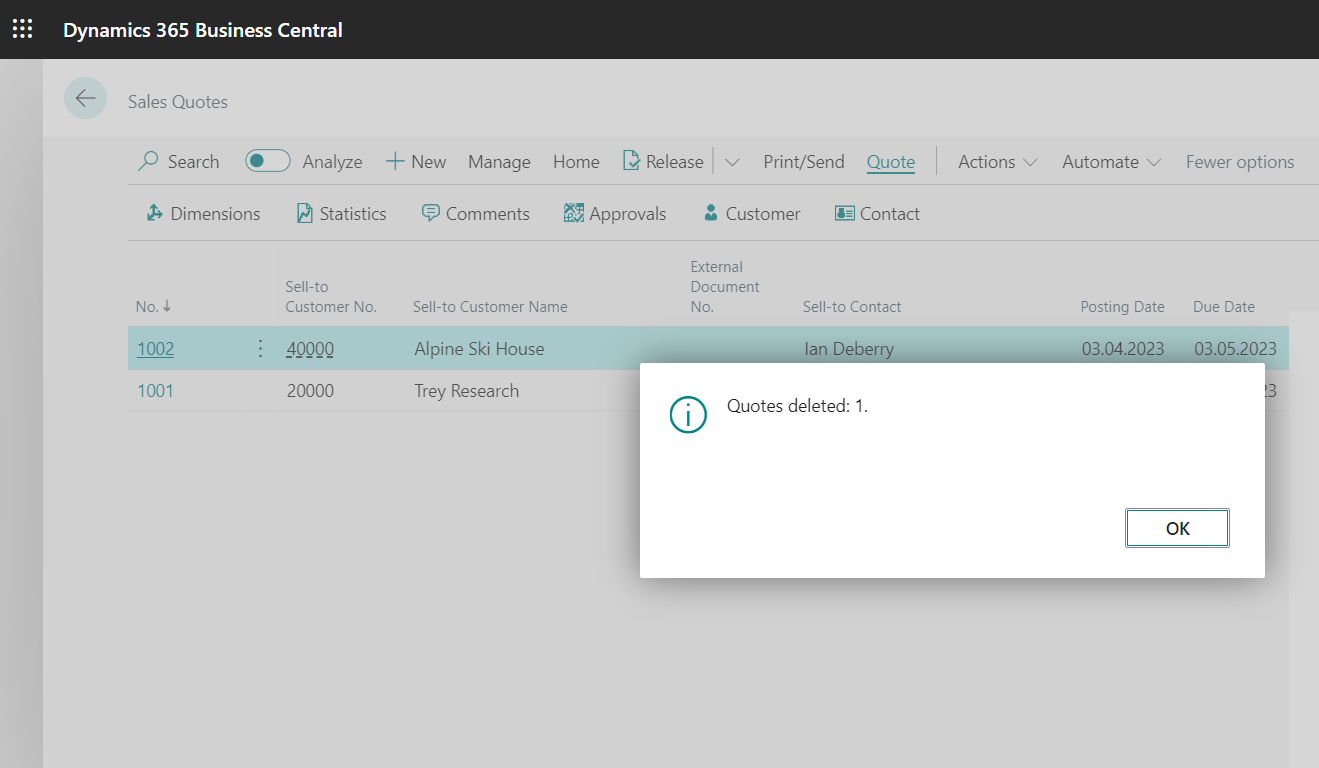
Task: Expand the dropdown arrow next to Release
Action: (732, 162)
